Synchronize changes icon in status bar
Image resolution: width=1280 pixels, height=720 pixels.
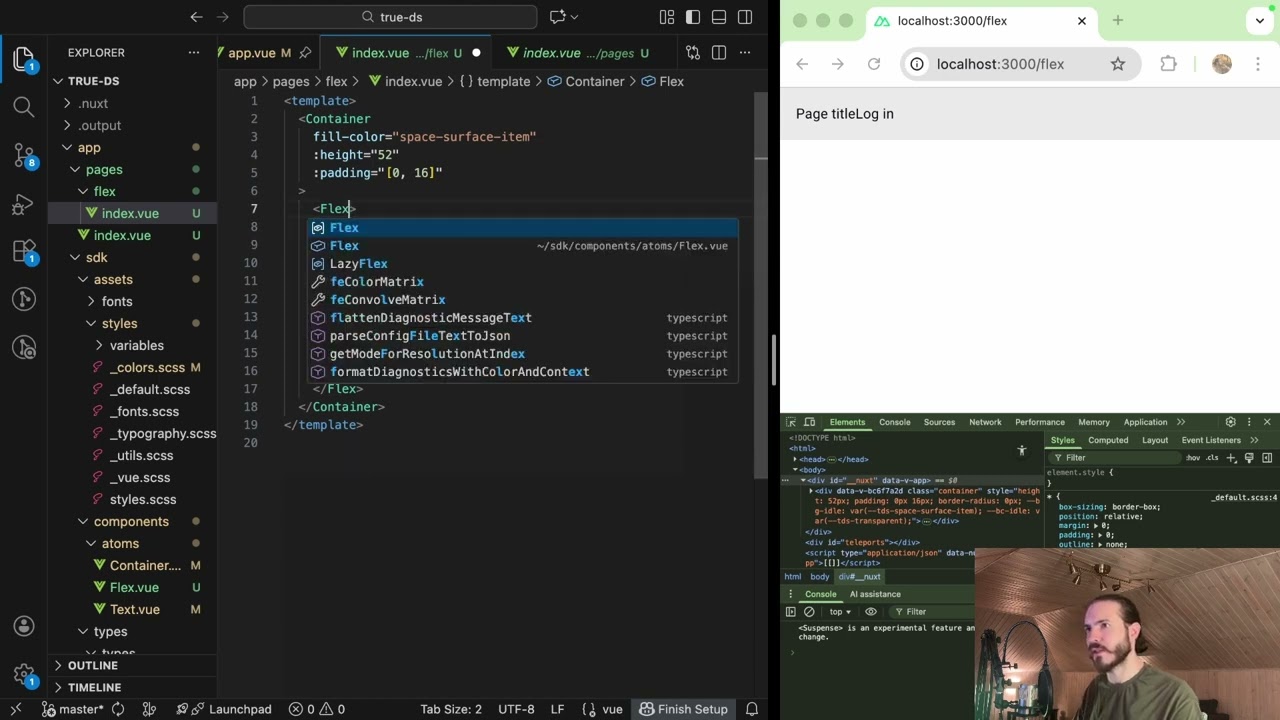[118, 709]
